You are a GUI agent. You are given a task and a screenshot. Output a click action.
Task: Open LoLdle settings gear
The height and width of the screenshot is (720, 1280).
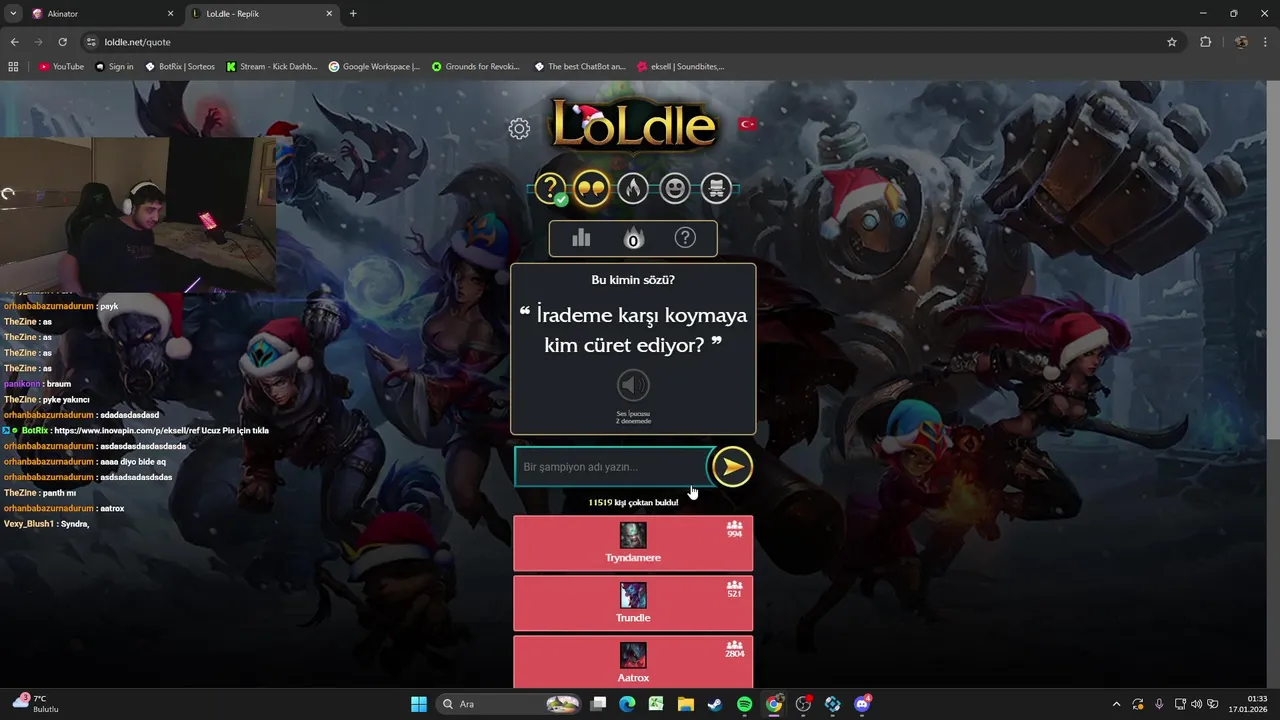pyautogui.click(x=519, y=128)
